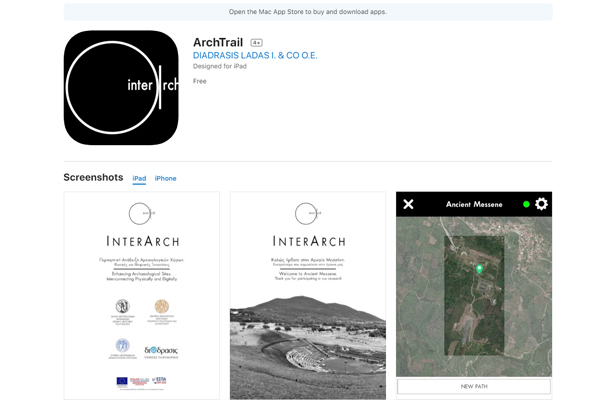Click the Screenshots section heading

93,177
